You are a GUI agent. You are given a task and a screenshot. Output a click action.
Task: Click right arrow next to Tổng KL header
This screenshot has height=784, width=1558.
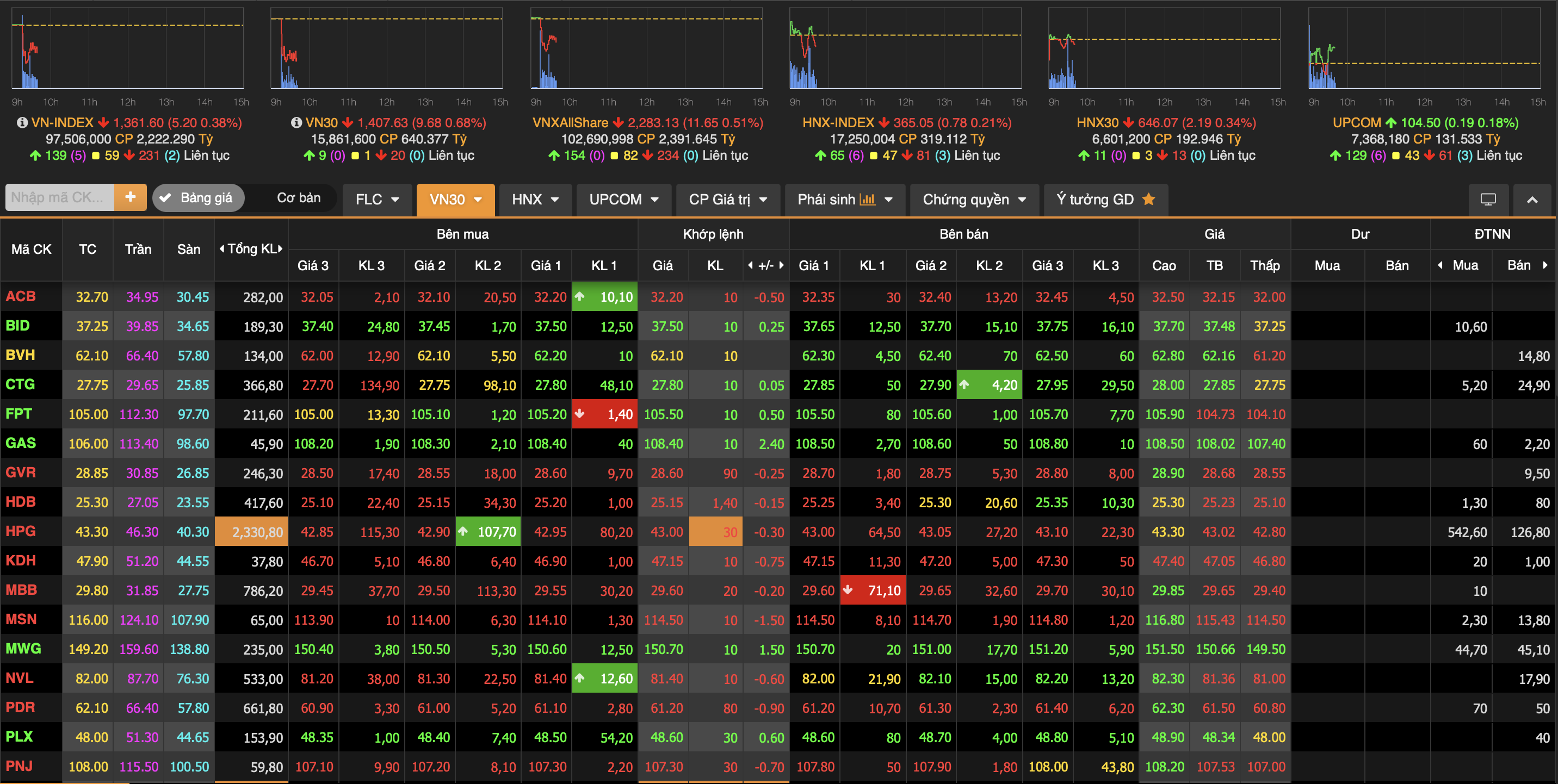point(281,249)
